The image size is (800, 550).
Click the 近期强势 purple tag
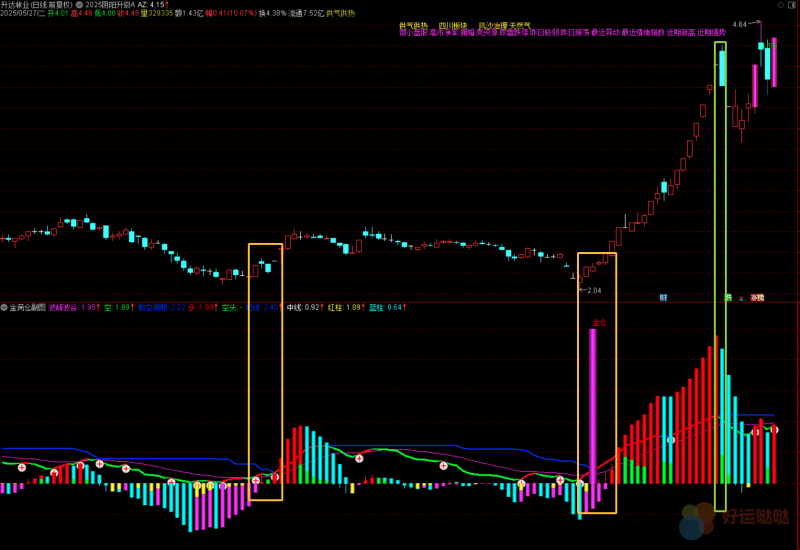tap(711, 33)
